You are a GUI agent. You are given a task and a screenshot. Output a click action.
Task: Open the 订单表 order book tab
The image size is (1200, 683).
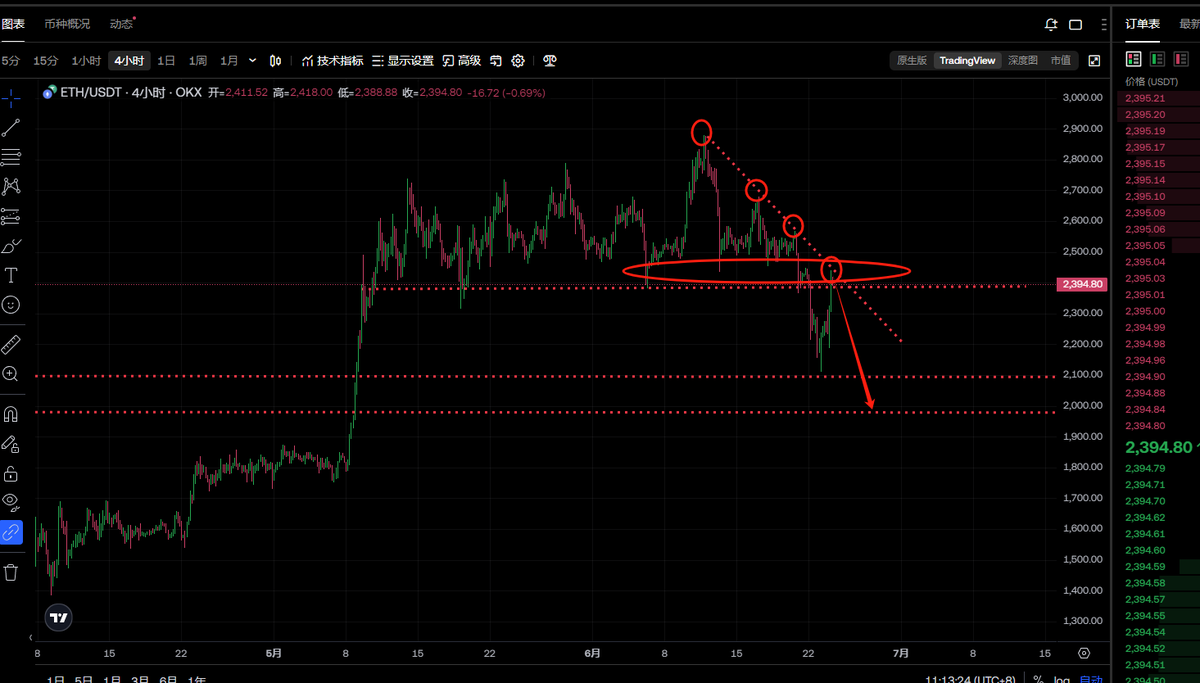(x=1143, y=24)
